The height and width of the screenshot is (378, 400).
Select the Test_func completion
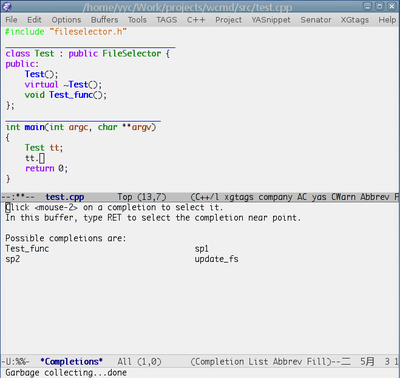27,249
